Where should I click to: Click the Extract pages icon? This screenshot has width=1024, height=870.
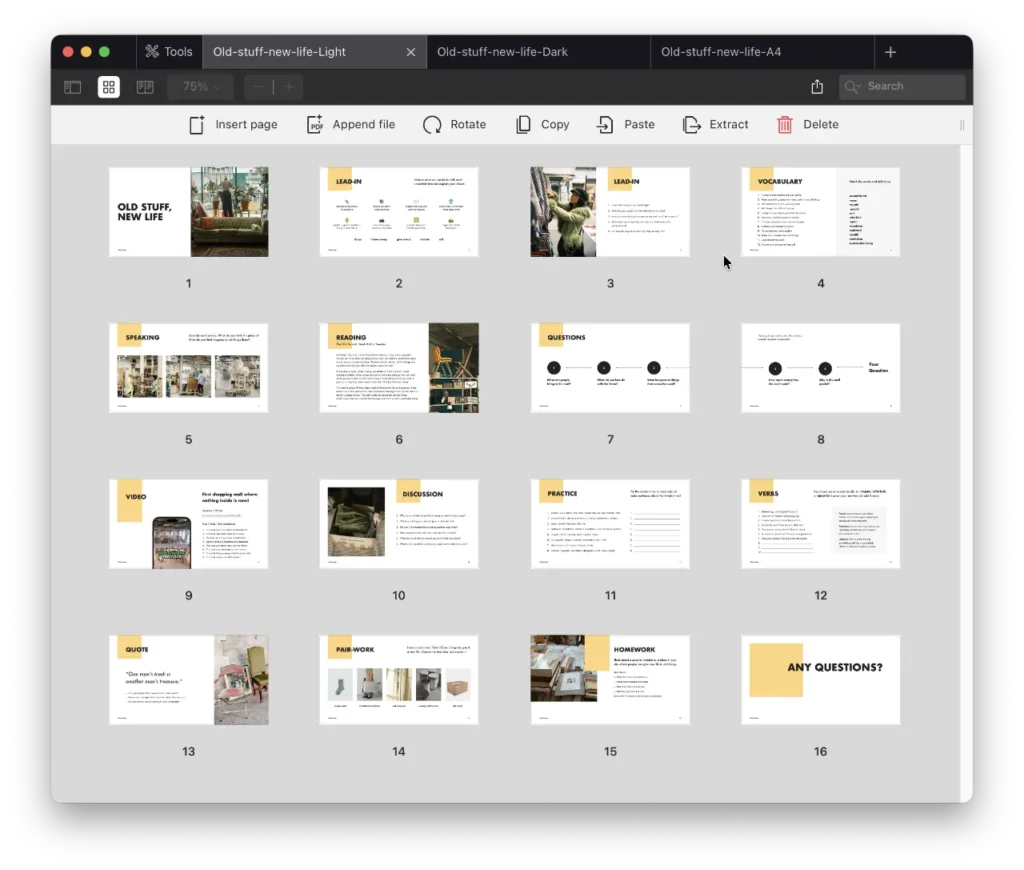coord(692,125)
